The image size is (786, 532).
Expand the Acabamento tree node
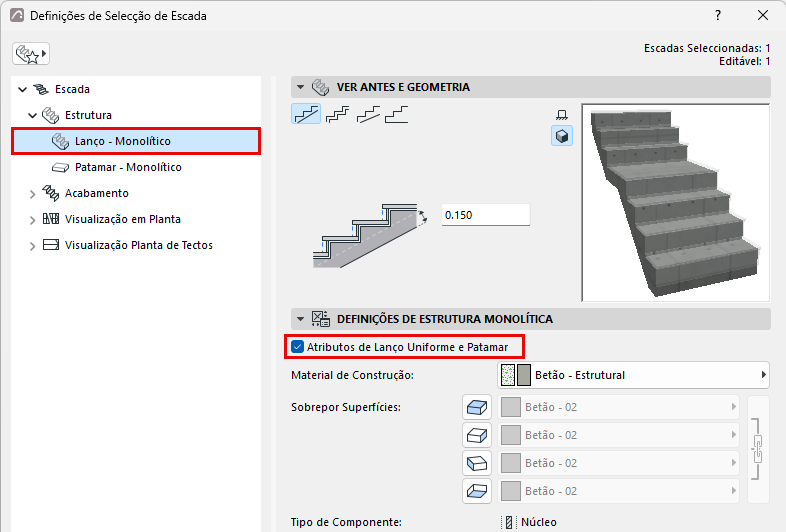click(x=33, y=194)
